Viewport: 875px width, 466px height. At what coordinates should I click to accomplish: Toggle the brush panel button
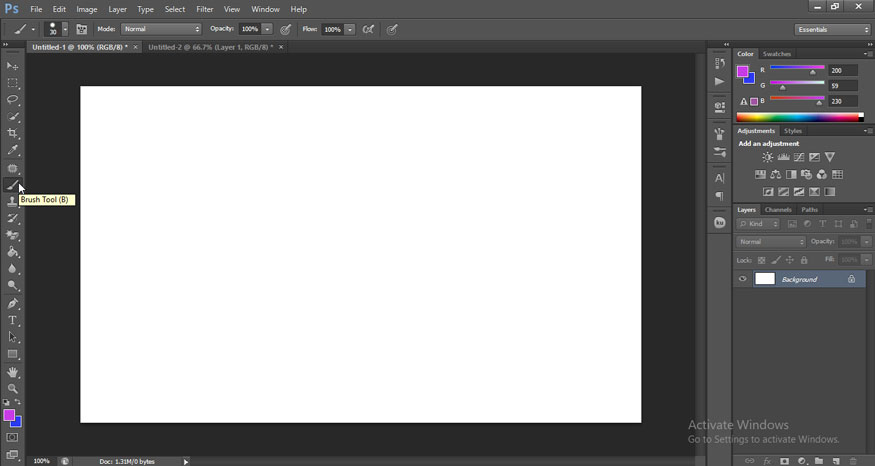click(81, 29)
